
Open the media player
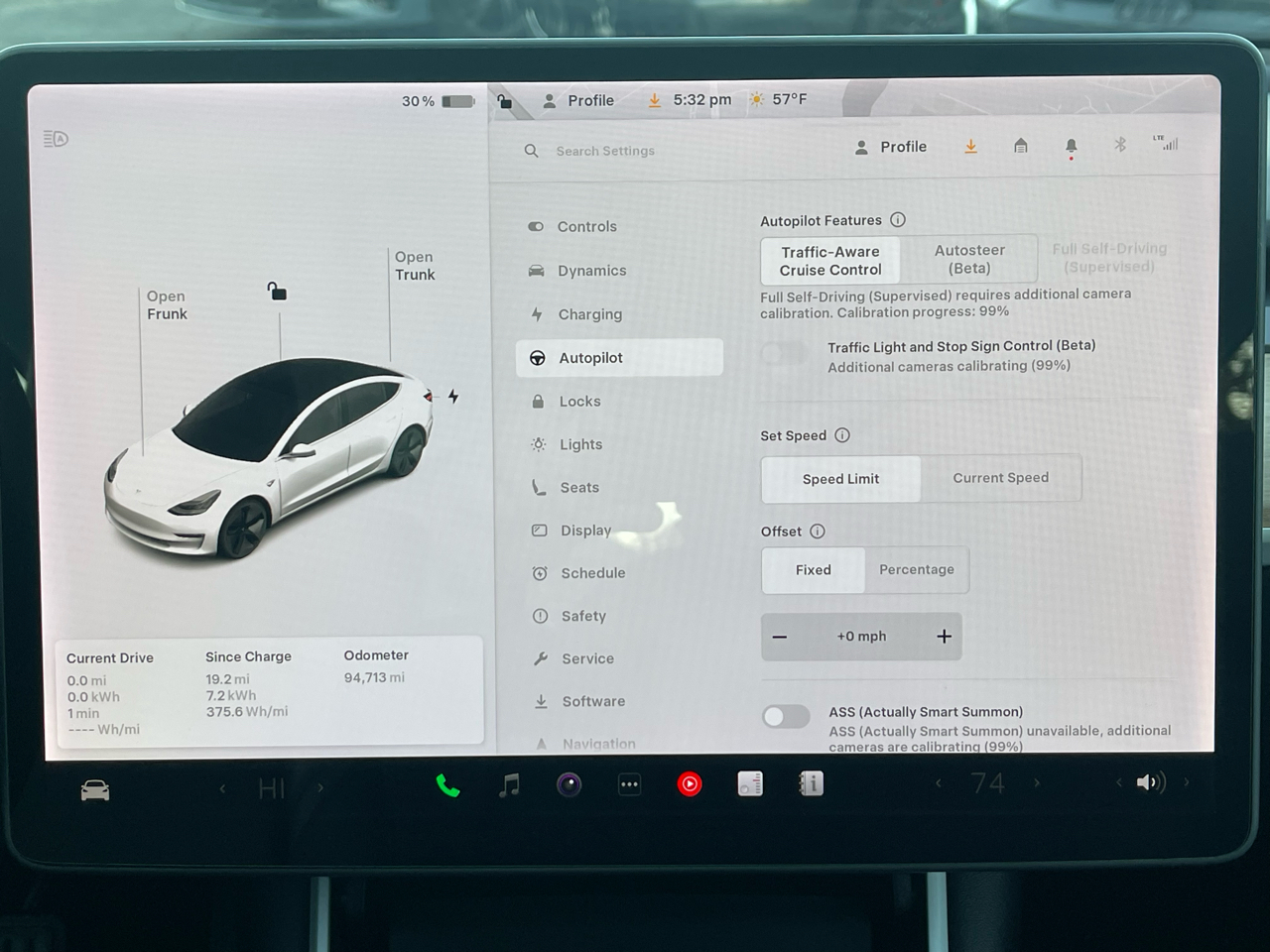pos(509,784)
